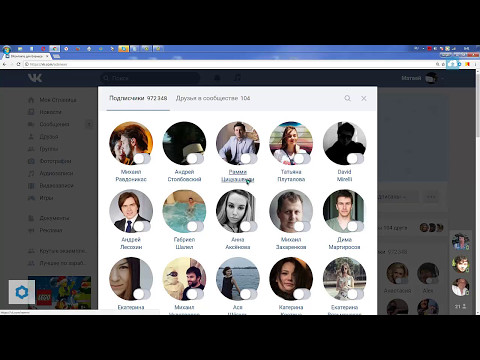Open notifications bell in VK header

217,78
